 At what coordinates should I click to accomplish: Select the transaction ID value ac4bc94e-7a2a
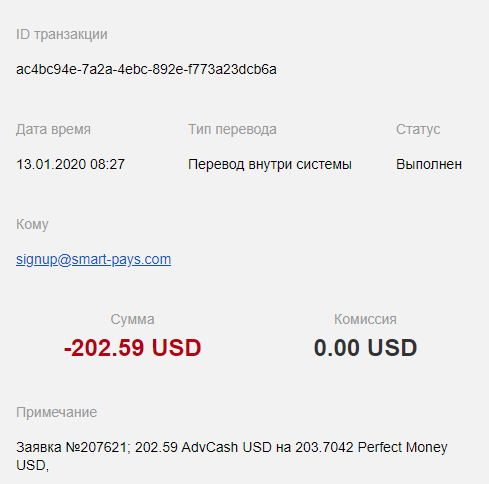pos(146,69)
